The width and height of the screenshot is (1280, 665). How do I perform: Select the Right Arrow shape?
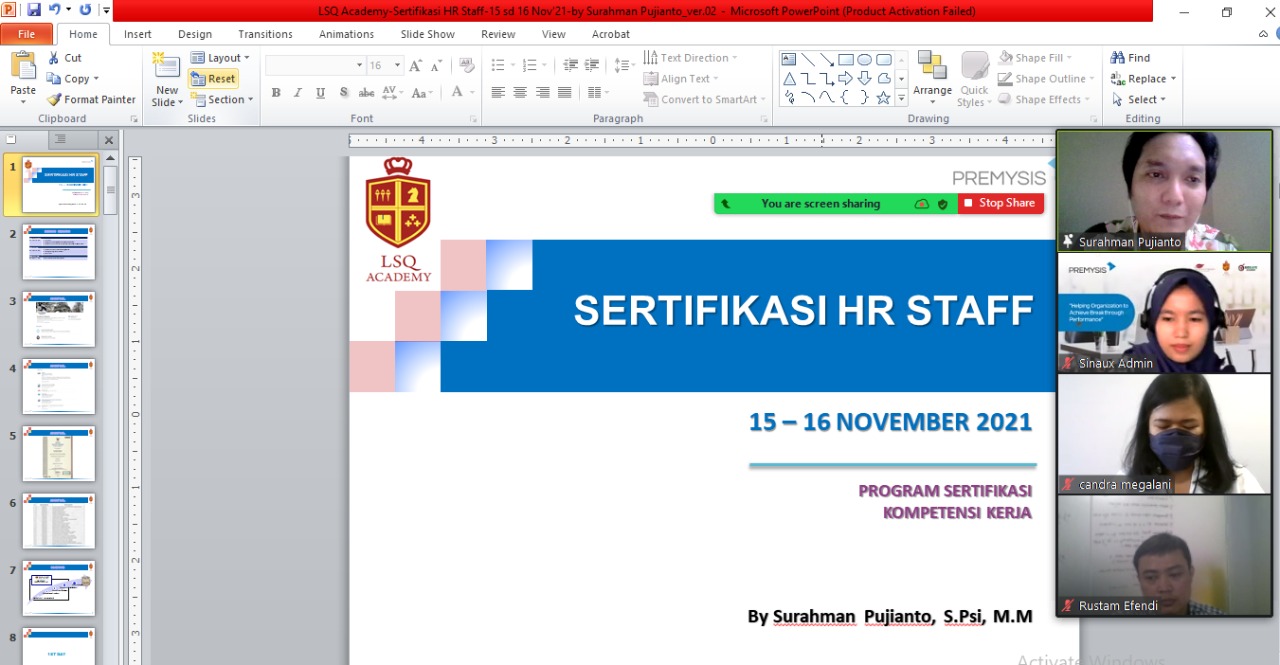pyautogui.click(x=845, y=78)
